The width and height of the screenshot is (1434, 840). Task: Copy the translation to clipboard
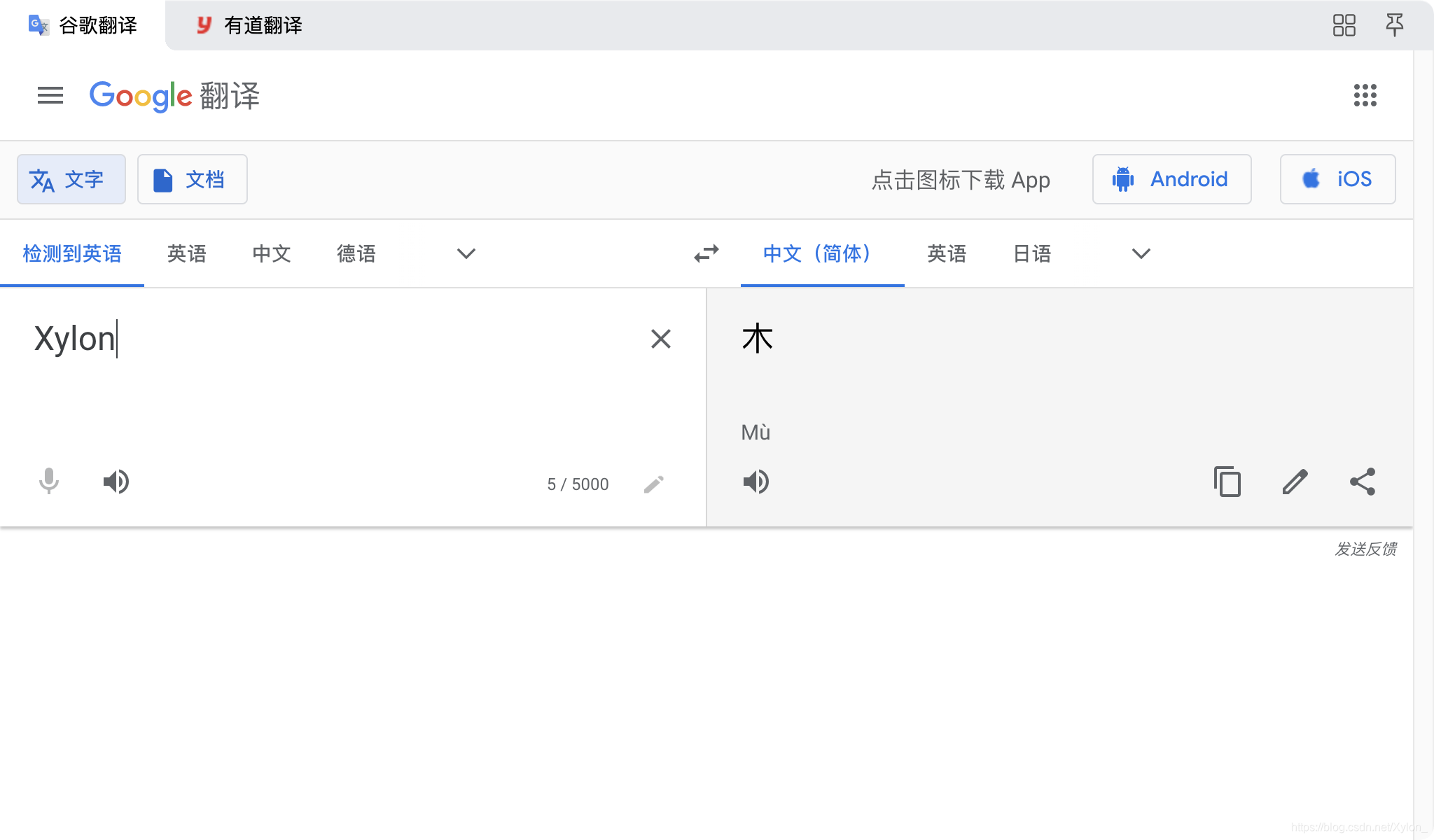pos(1227,482)
